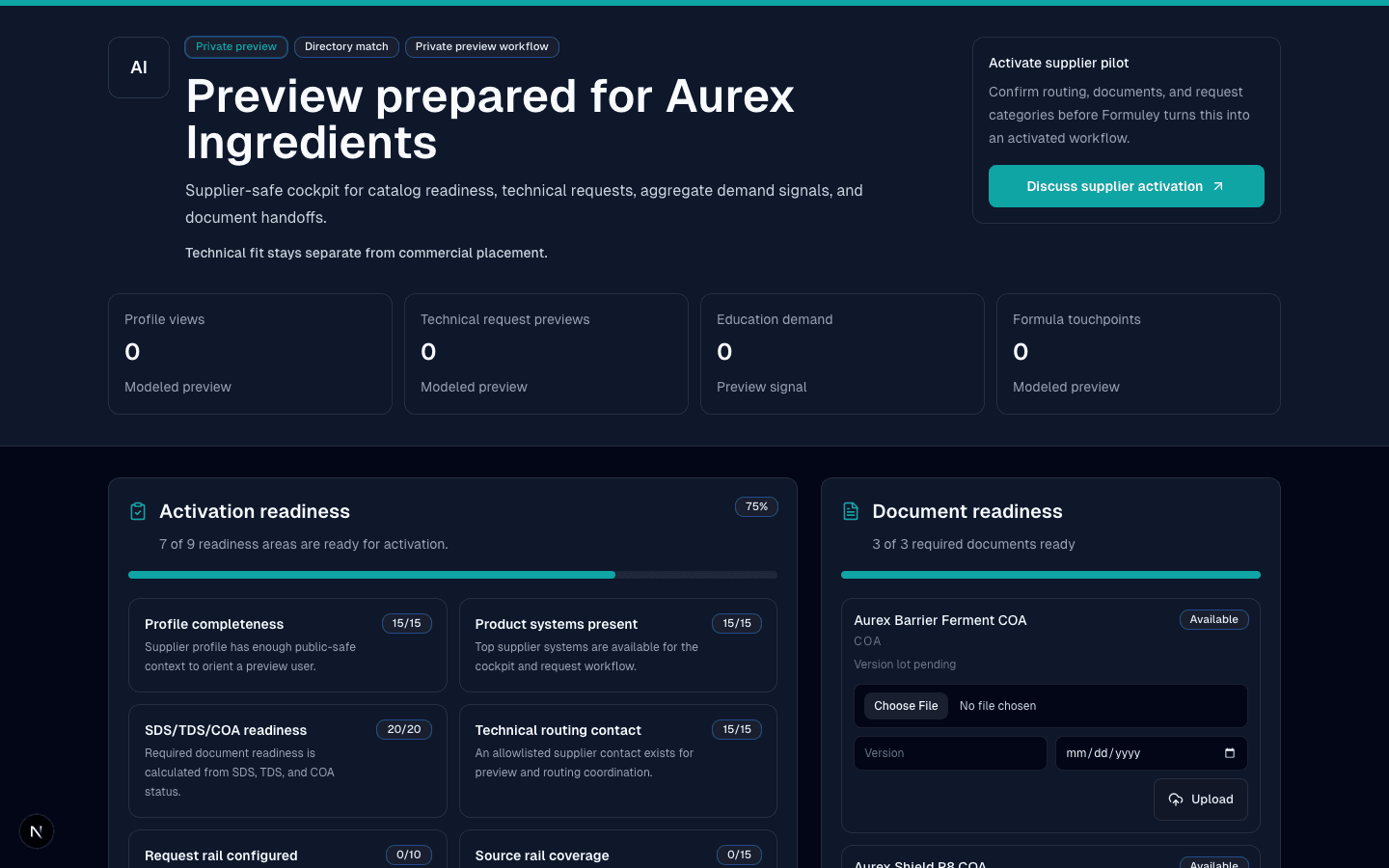Select the Private preview workflow tag
This screenshot has width=1389, height=868.
pyautogui.click(x=482, y=47)
